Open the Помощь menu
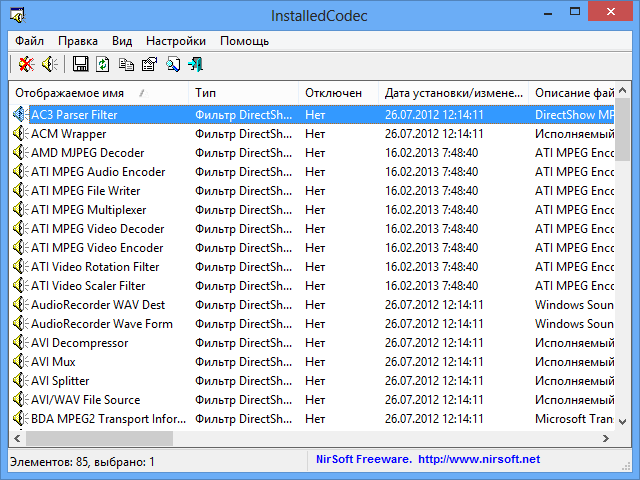The image size is (640, 480). (244, 41)
